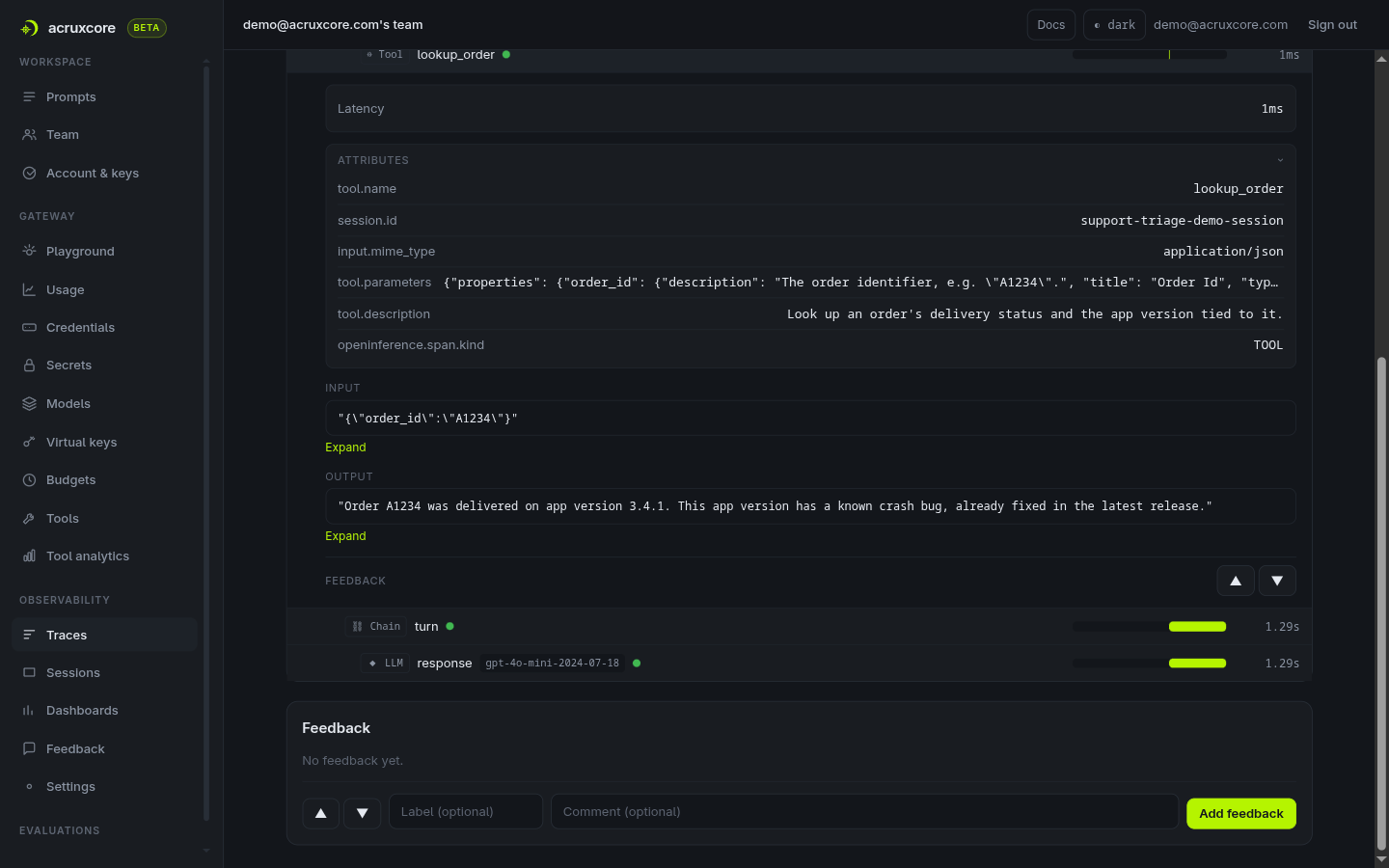
Task: Toggle the dark theme switch
Action: [x=1114, y=25]
